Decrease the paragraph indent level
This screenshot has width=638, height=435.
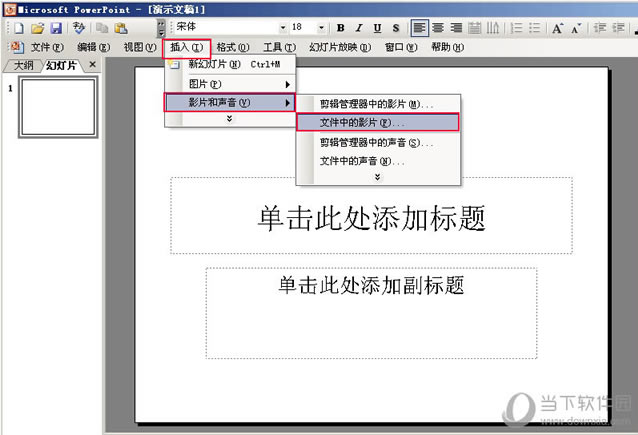click(600, 28)
